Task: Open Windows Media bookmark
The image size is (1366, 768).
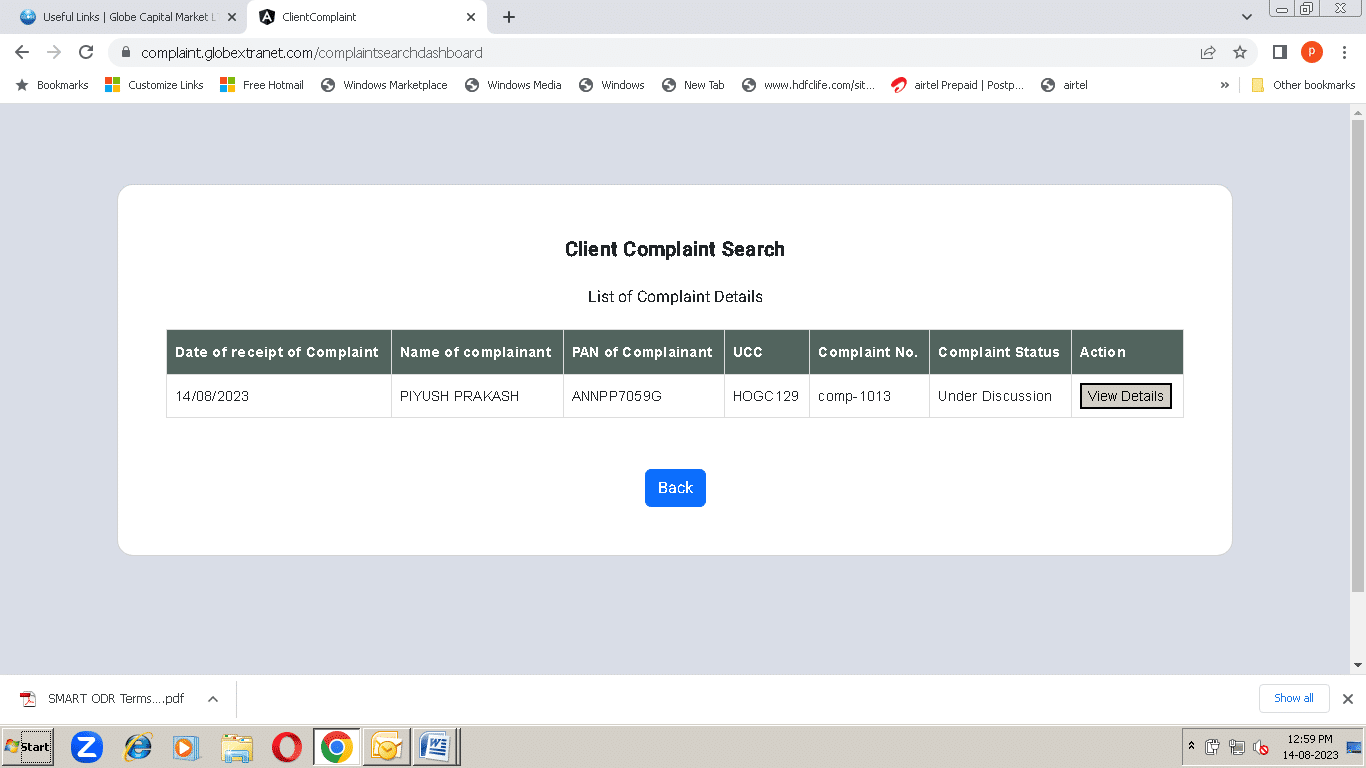Action: click(x=513, y=85)
